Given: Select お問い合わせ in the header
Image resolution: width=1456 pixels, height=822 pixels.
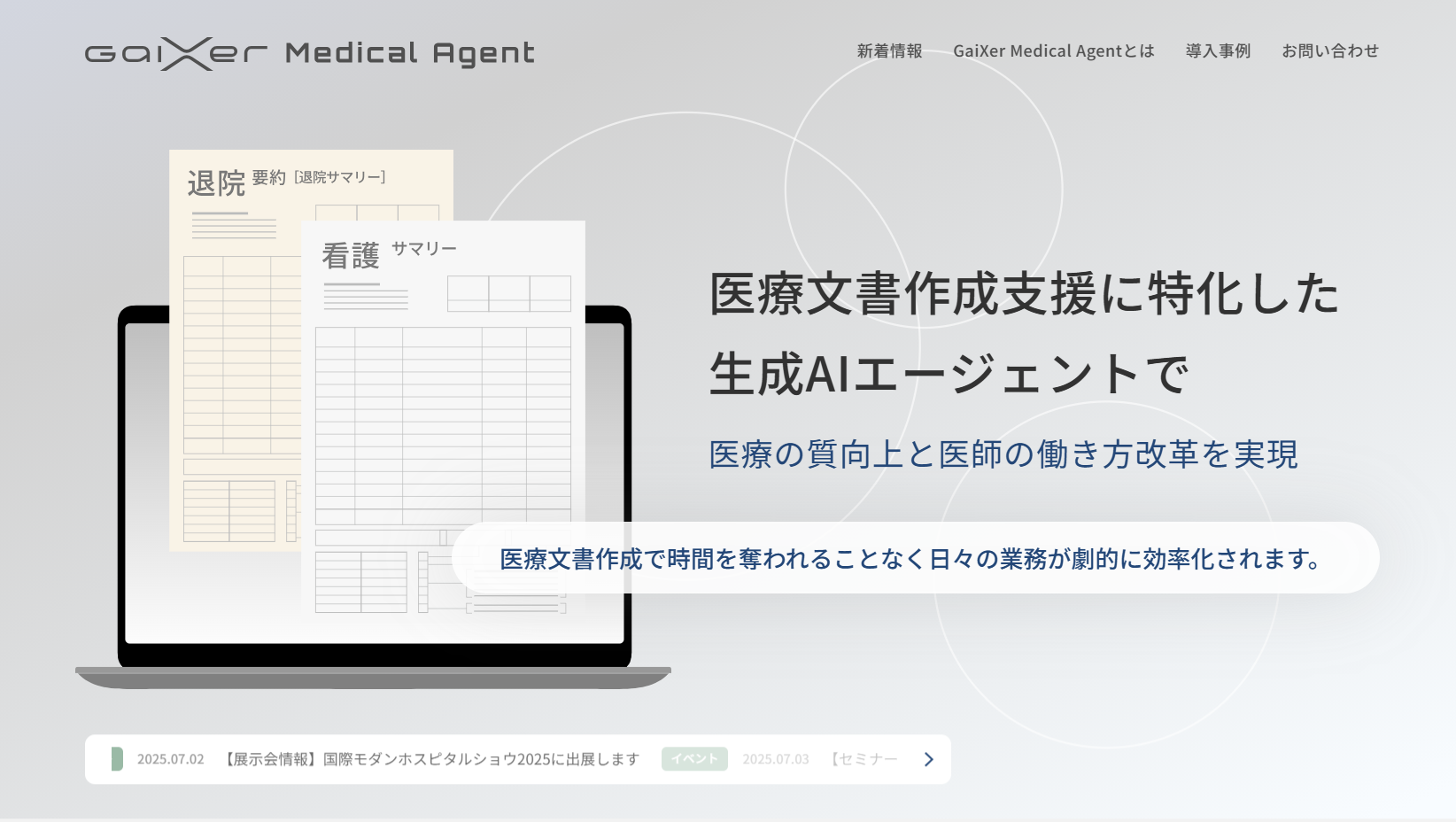Looking at the screenshot, I should click(1330, 51).
